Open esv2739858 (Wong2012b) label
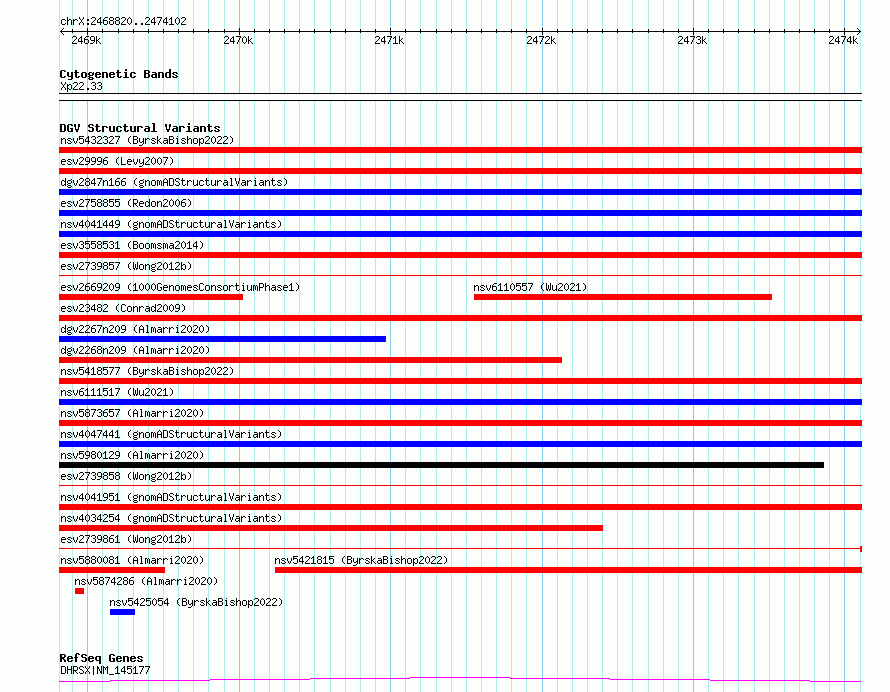The width and height of the screenshot is (890, 692). coord(126,476)
